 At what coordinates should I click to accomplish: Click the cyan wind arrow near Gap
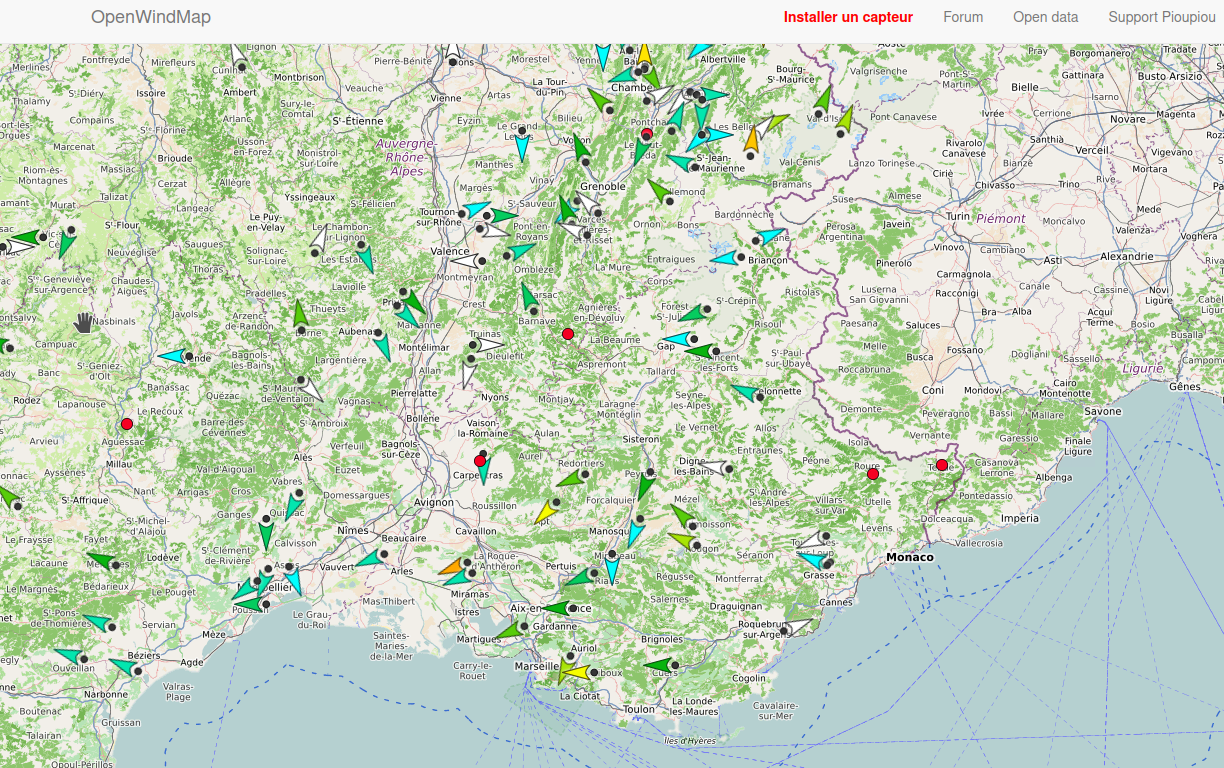point(679,340)
